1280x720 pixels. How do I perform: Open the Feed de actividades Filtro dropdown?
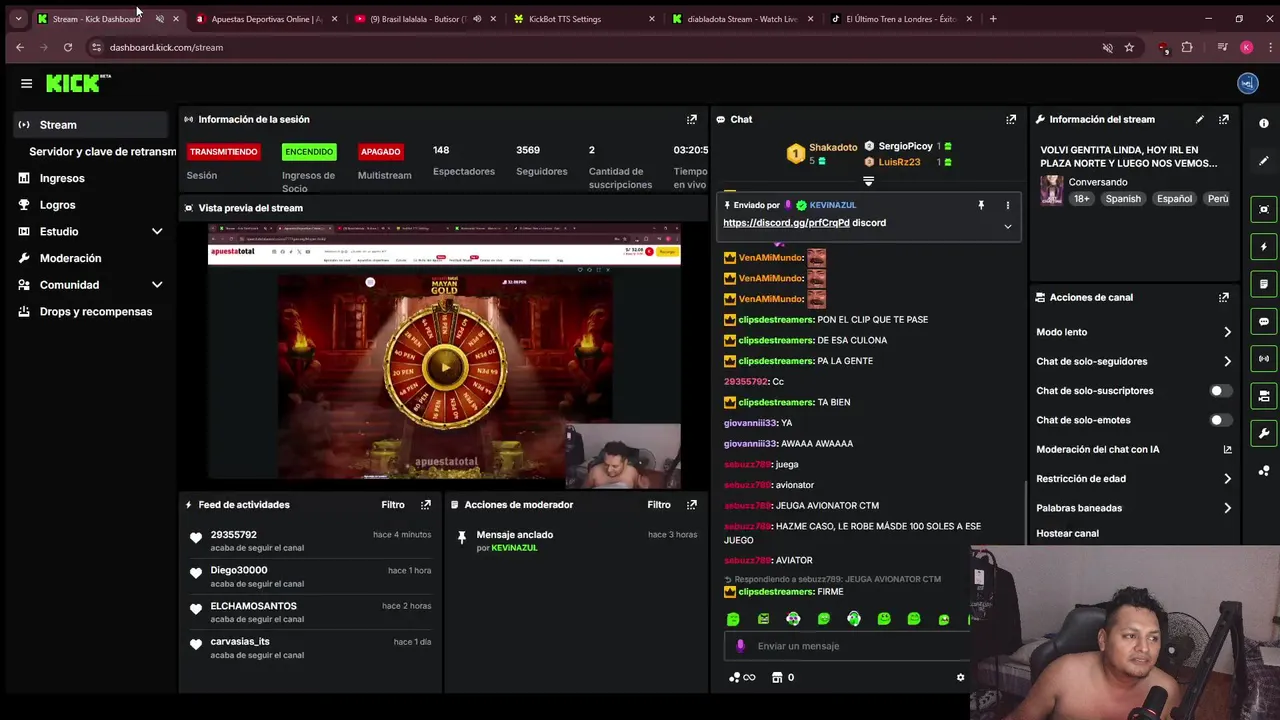(x=392, y=505)
